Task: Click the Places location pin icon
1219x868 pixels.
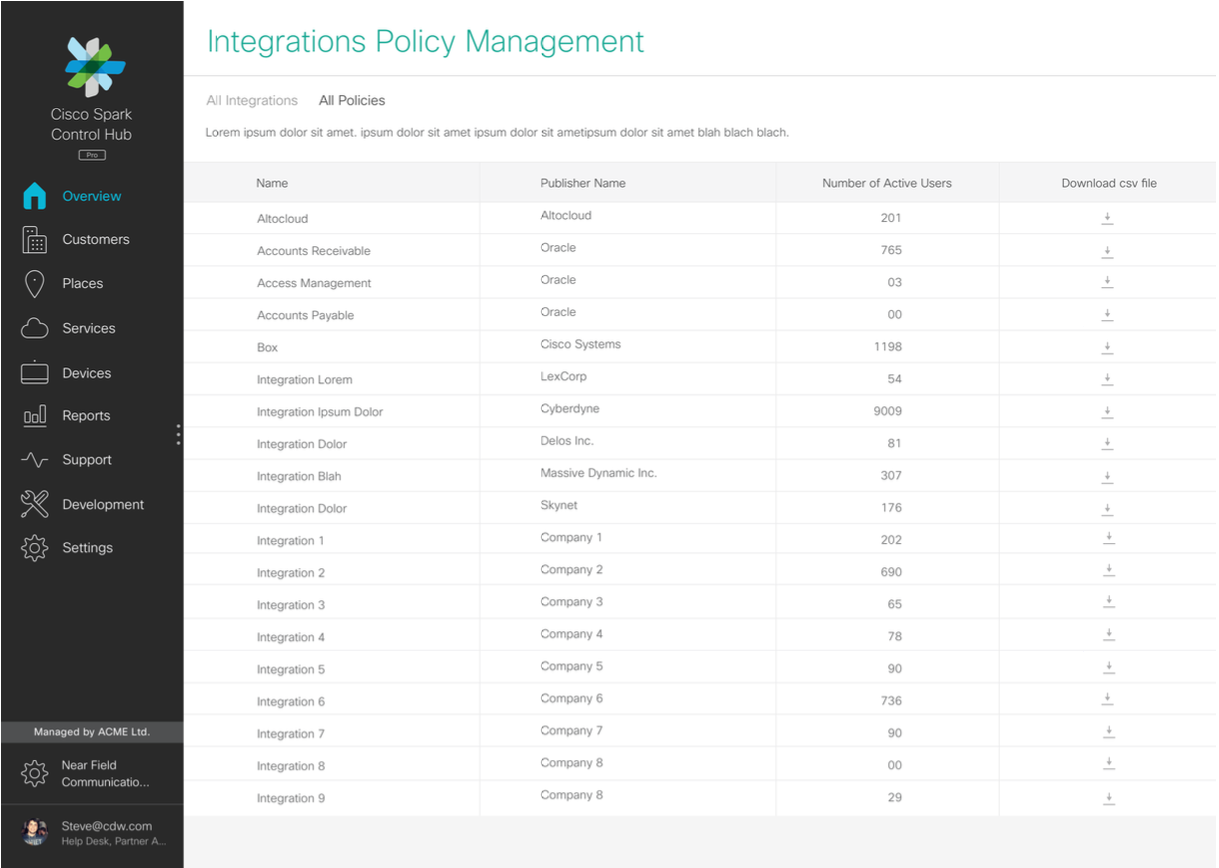Action: [x=34, y=284]
